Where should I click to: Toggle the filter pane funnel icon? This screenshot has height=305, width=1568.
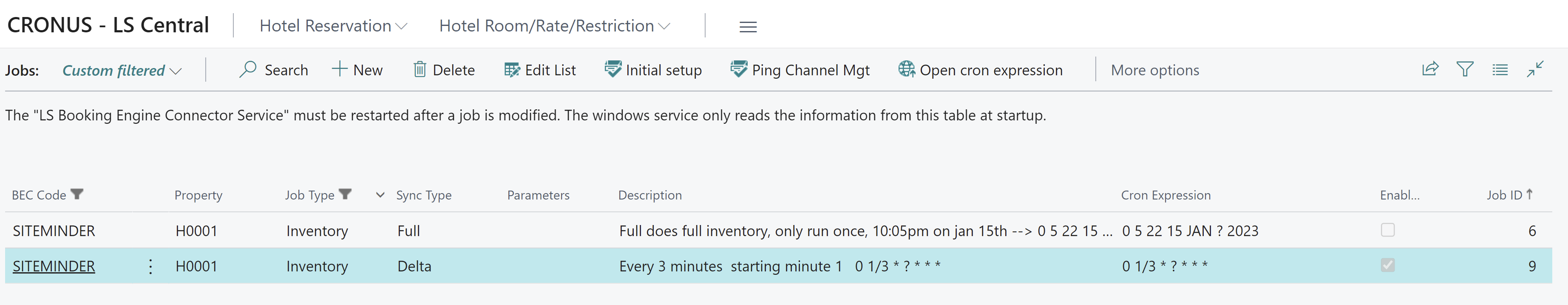pos(1465,69)
